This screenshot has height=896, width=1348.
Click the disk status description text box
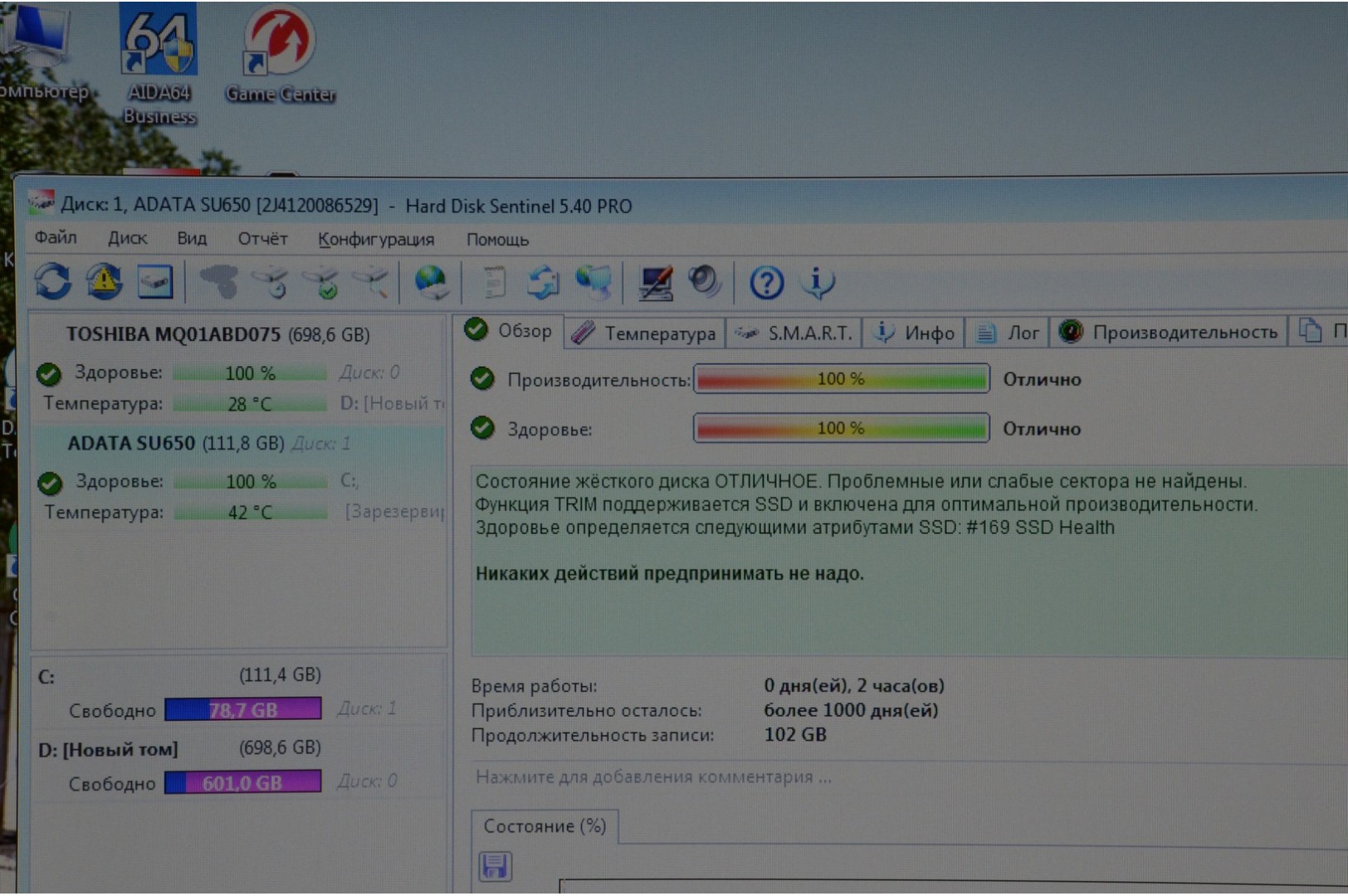coord(909,561)
